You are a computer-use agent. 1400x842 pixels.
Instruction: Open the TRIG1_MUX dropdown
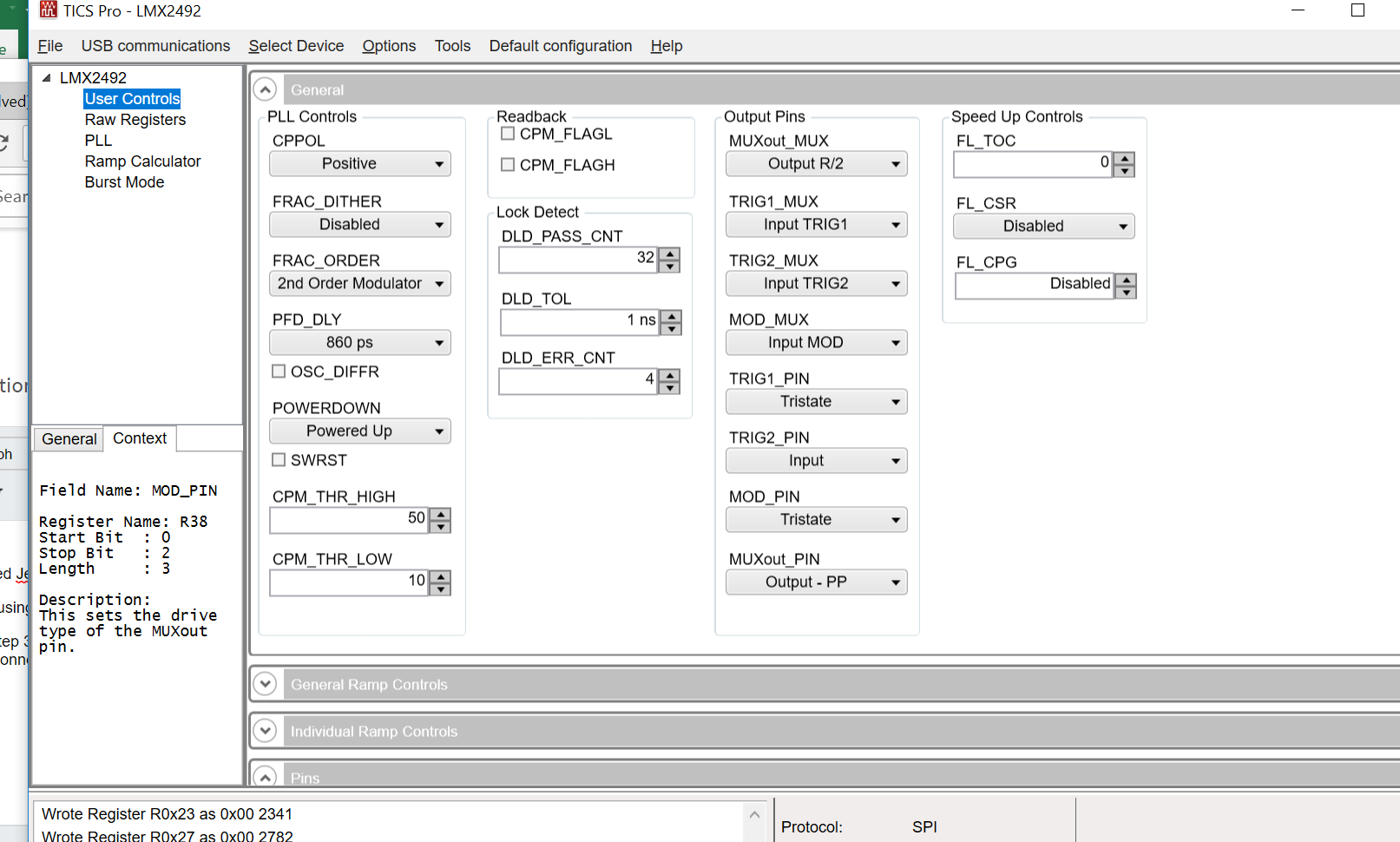pyautogui.click(x=817, y=225)
